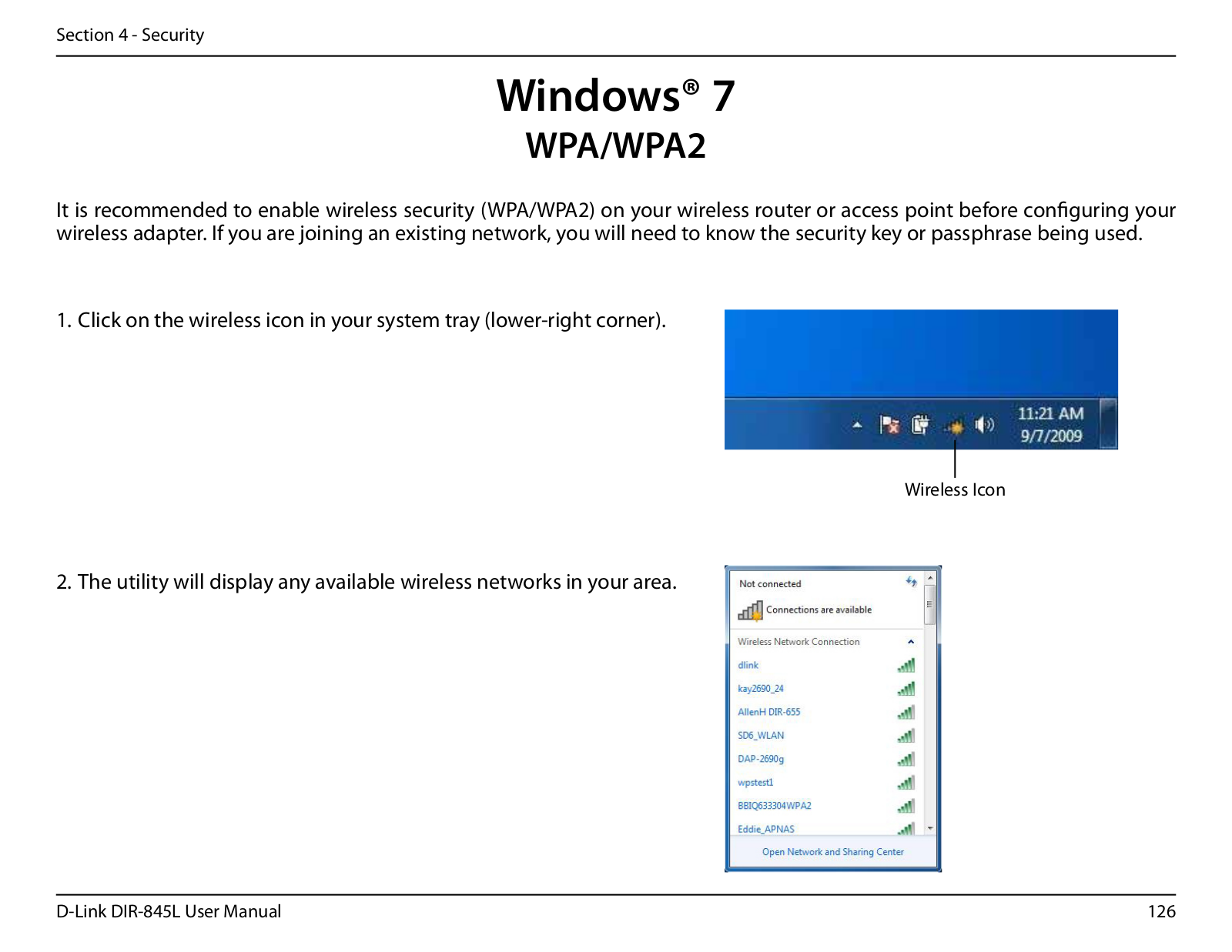The width and height of the screenshot is (1232, 952).
Task: Click the volume speaker tray icon
Action: point(984,425)
